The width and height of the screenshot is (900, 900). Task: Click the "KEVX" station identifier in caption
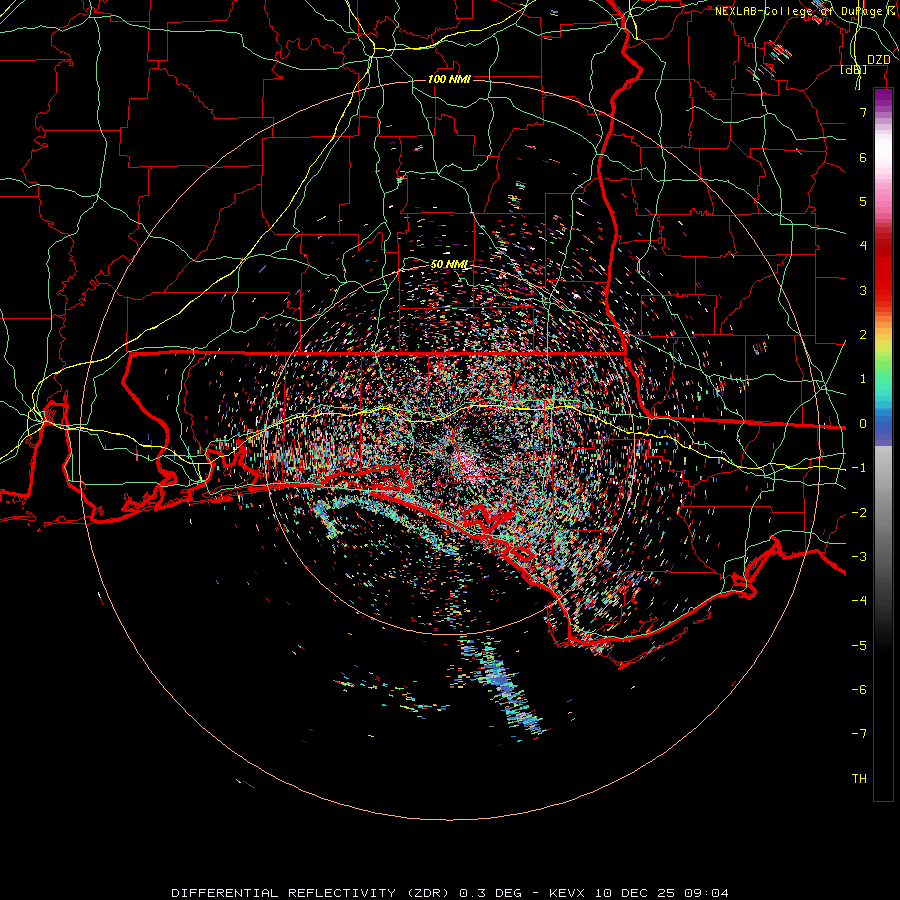[x=567, y=893]
